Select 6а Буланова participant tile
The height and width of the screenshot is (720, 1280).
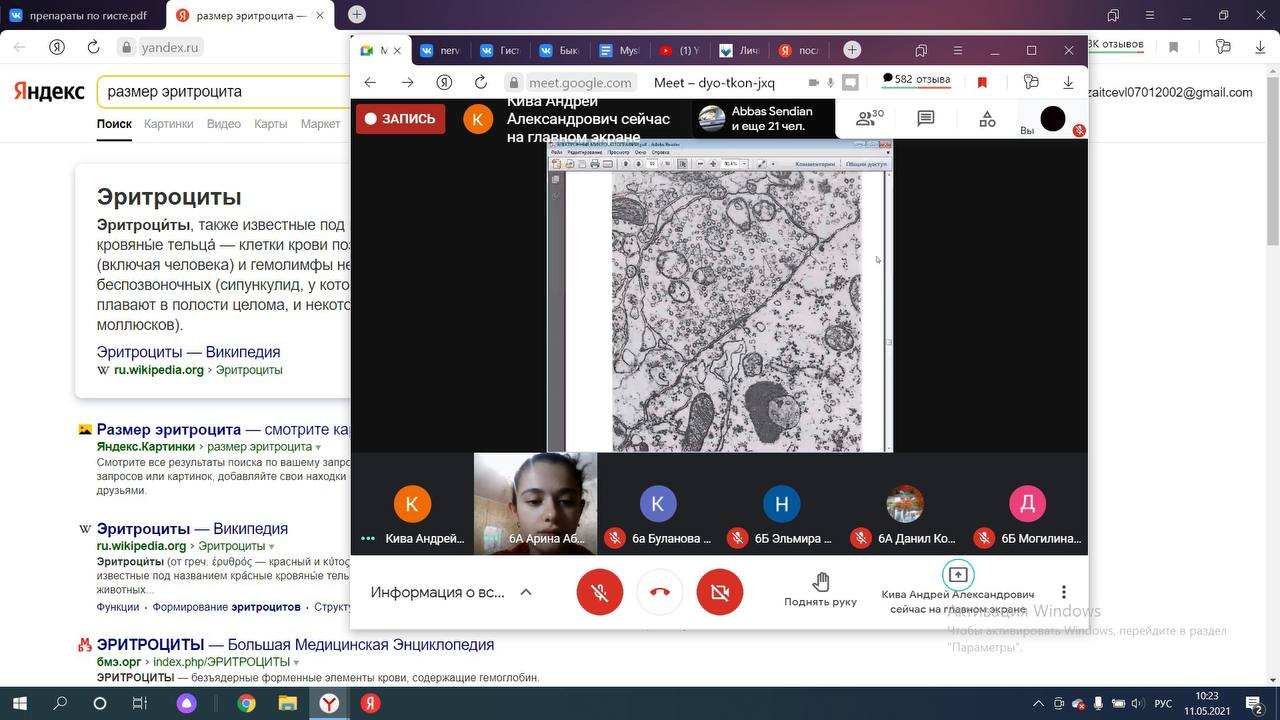tap(658, 503)
